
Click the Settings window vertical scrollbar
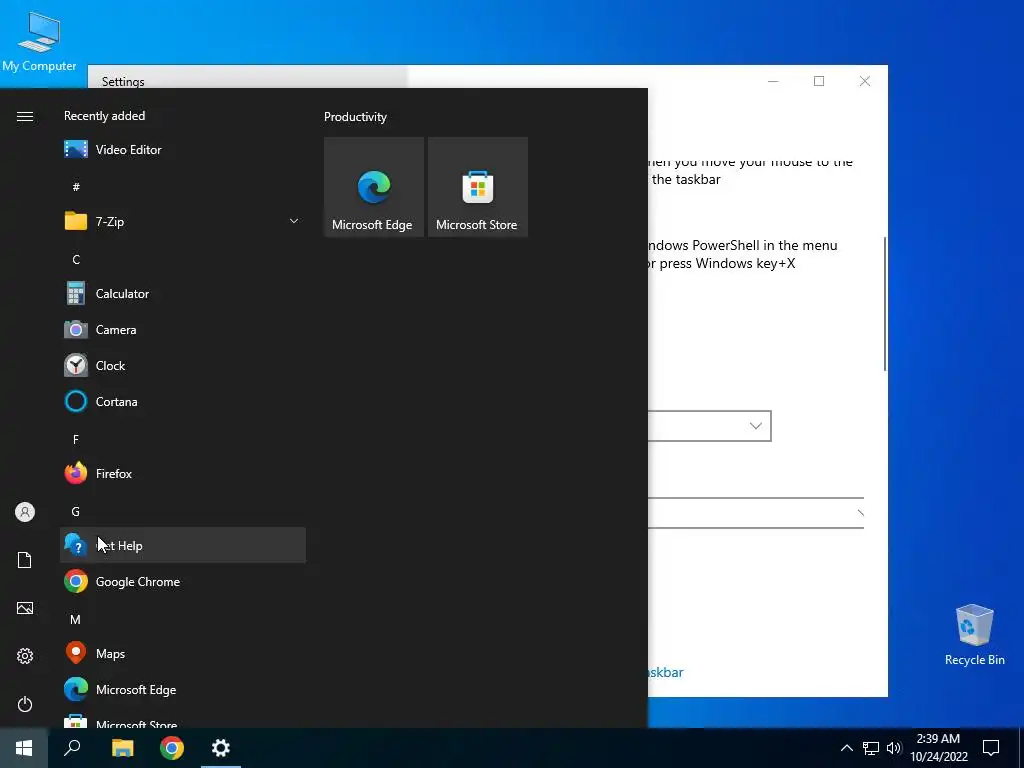[885, 304]
